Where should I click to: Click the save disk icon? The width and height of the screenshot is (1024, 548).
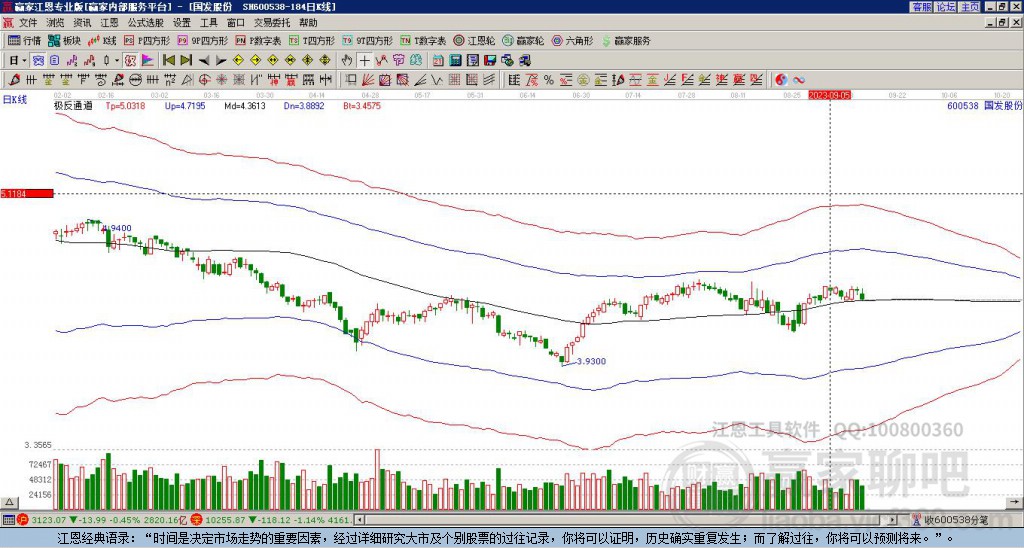pyautogui.click(x=490, y=60)
